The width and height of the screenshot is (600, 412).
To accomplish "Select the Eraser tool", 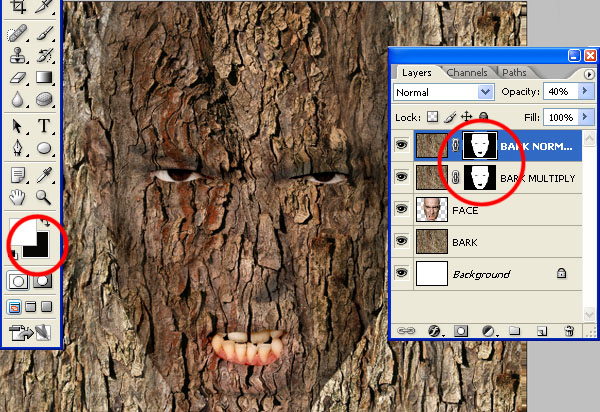I will 19,78.
